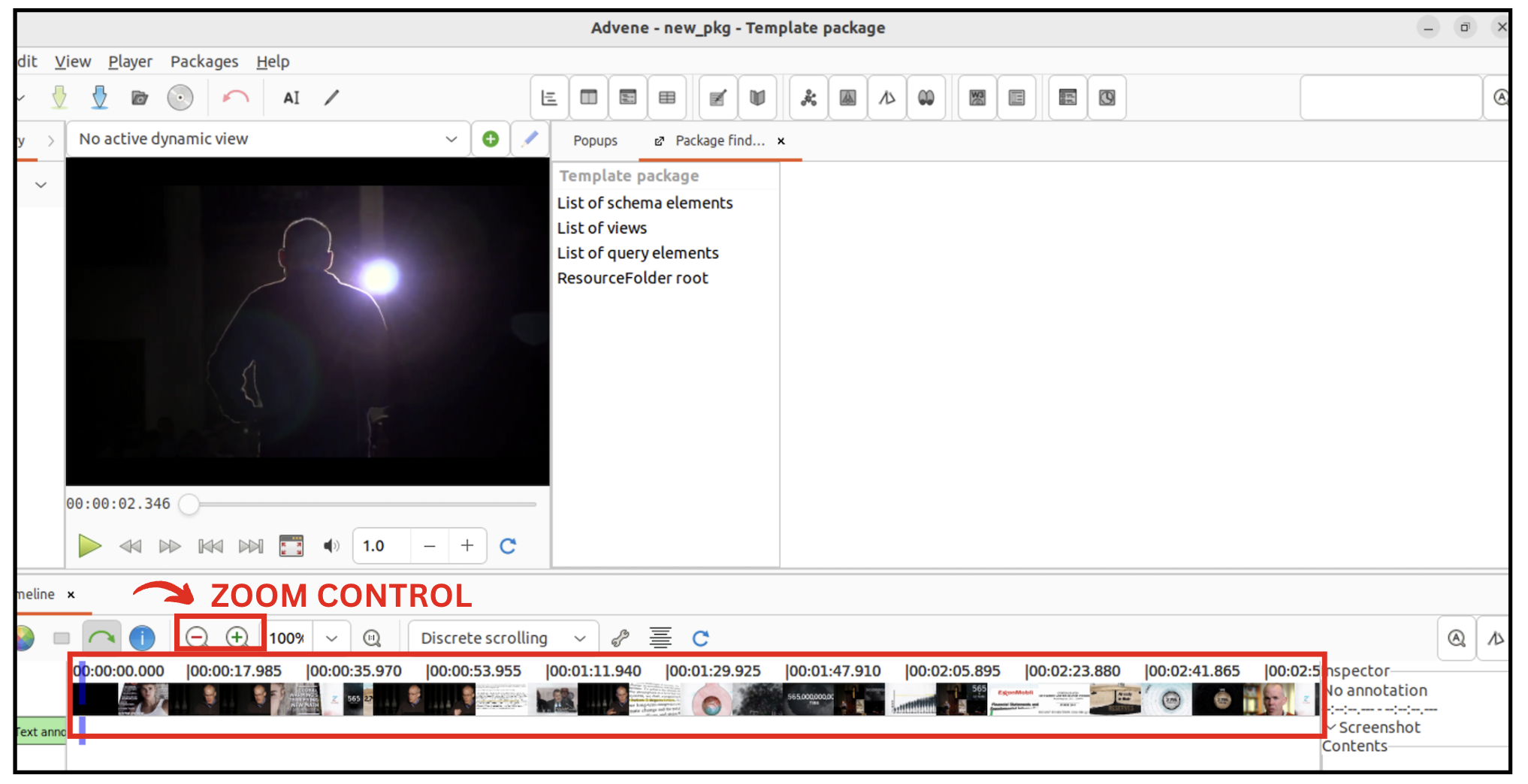
Task: Add a dynamic view with green plus
Action: (491, 139)
